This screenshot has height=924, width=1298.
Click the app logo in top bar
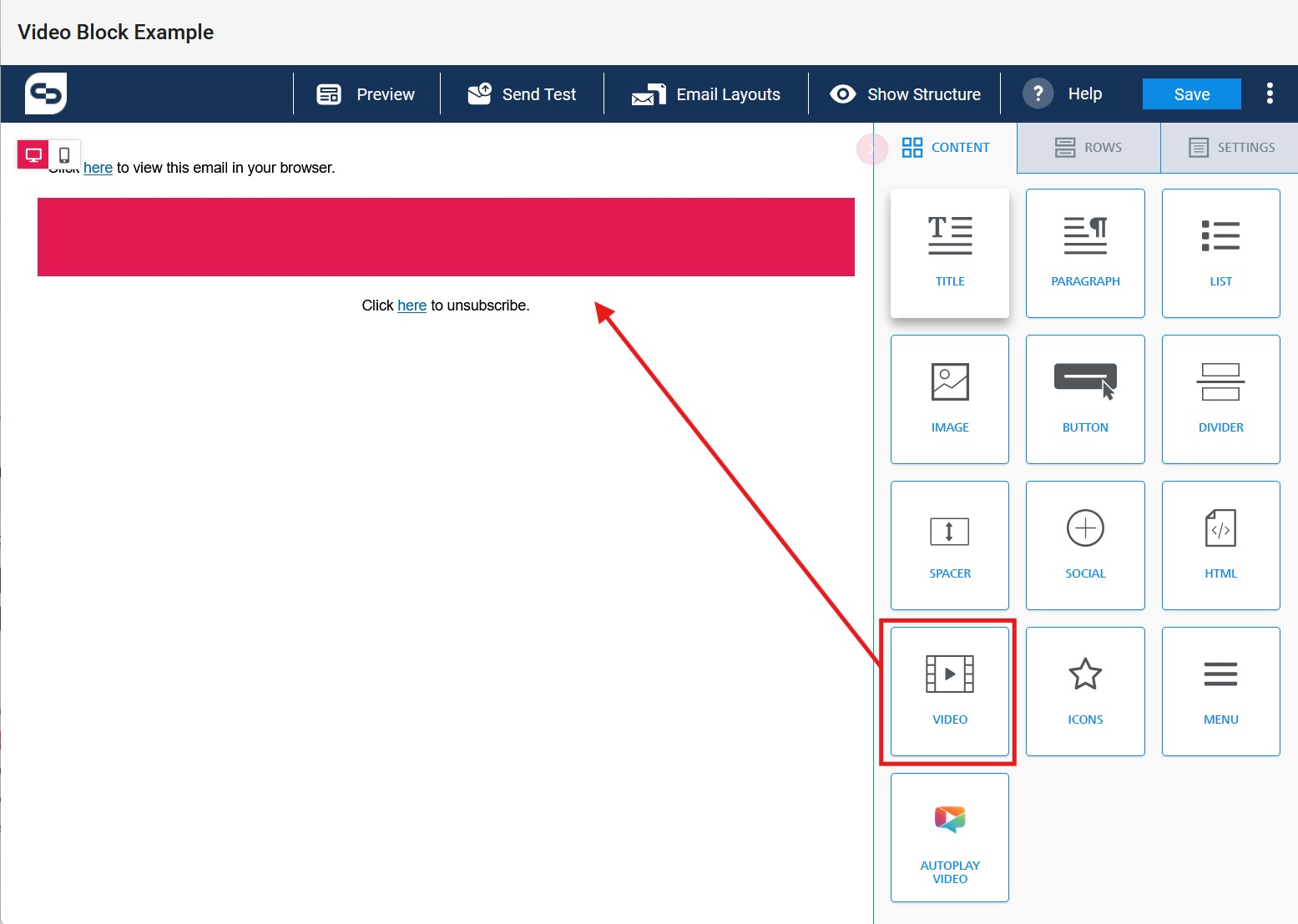(46, 93)
